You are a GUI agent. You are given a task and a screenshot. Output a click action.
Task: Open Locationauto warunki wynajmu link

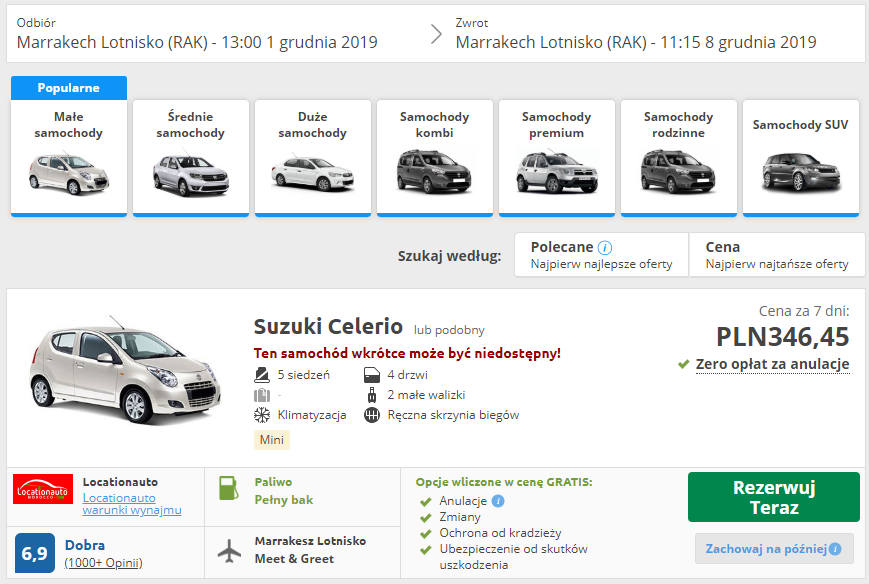click(131, 504)
